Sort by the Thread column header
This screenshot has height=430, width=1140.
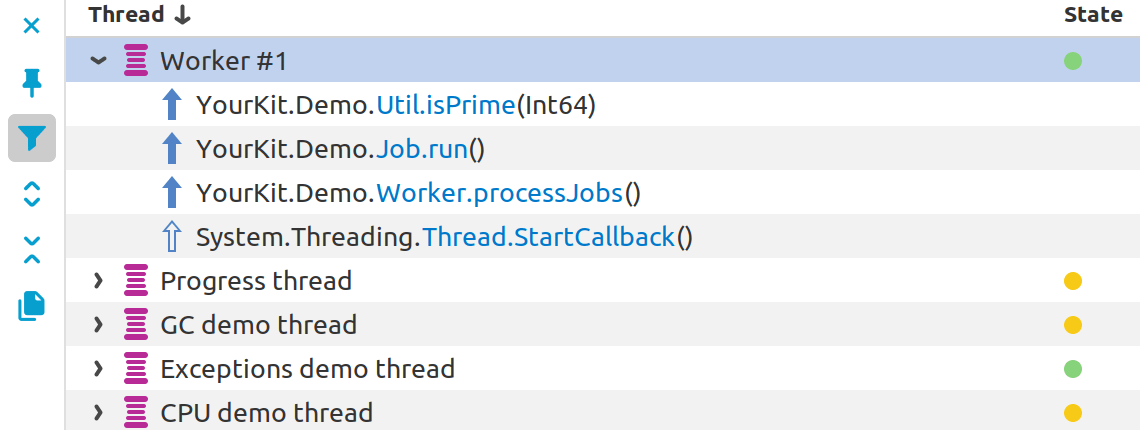(x=140, y=15)
